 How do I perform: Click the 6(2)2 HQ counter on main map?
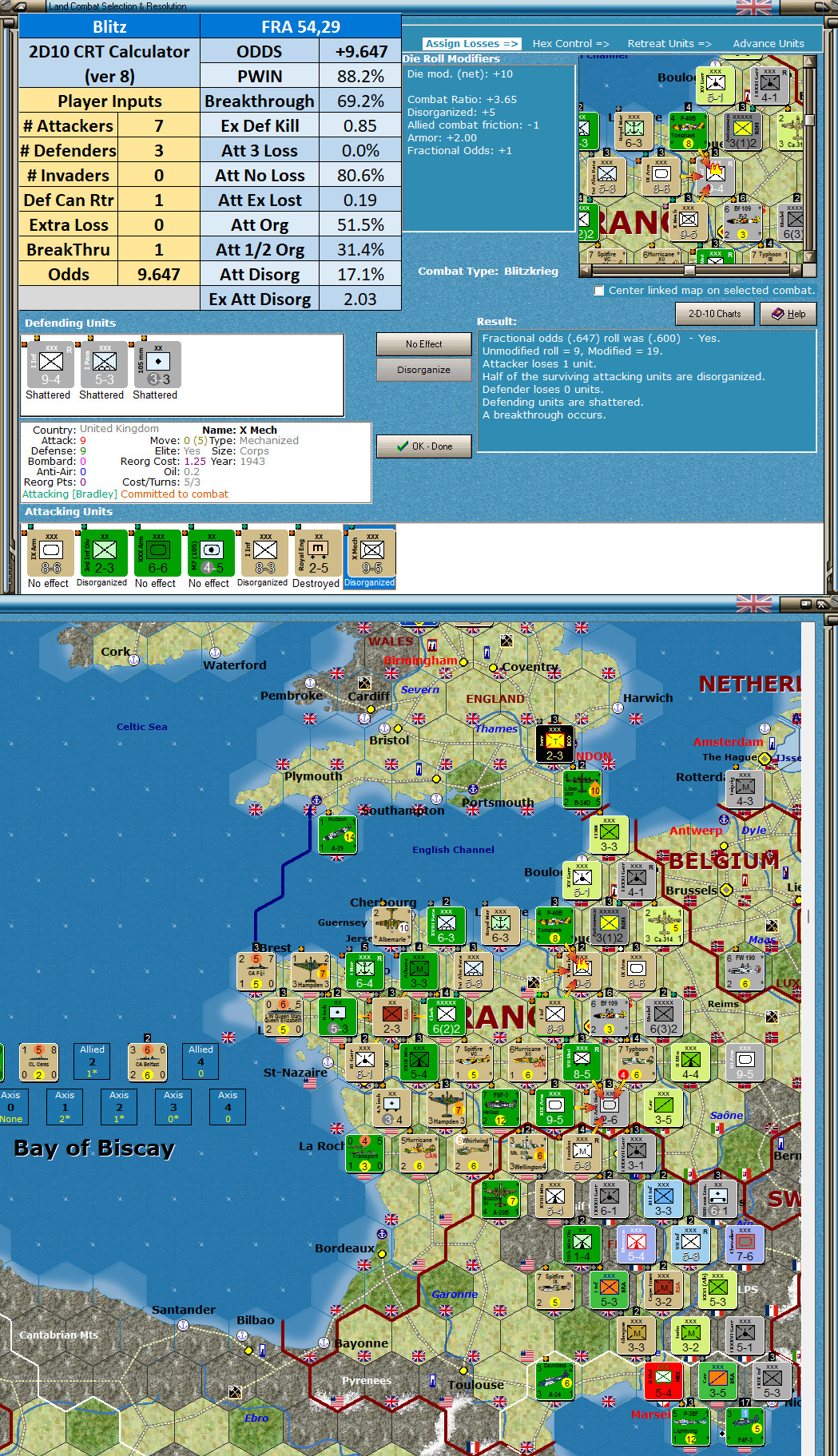pos(446,1017)
